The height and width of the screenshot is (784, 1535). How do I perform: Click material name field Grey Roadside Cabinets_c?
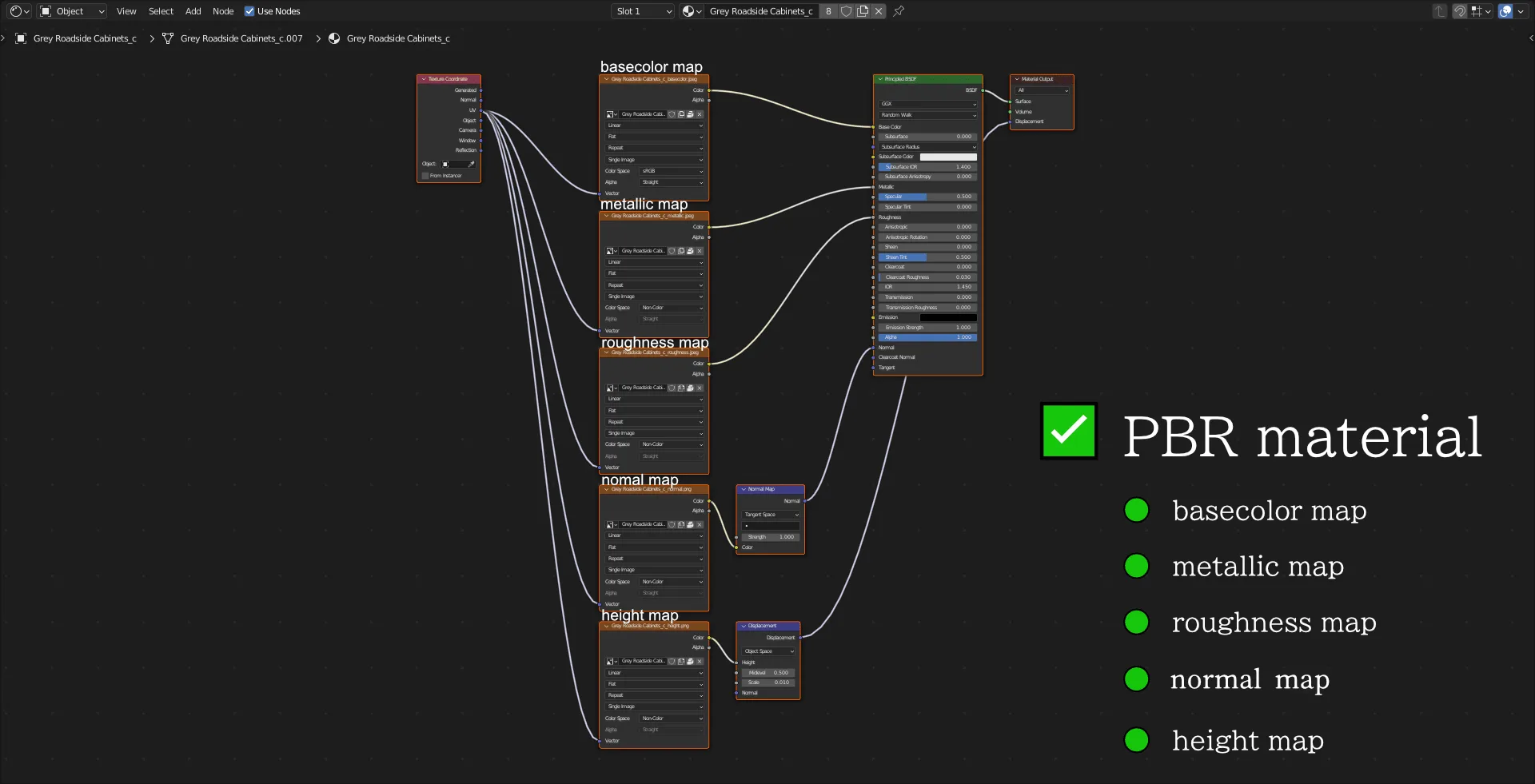pyautogui.click(x=761, y=11)
